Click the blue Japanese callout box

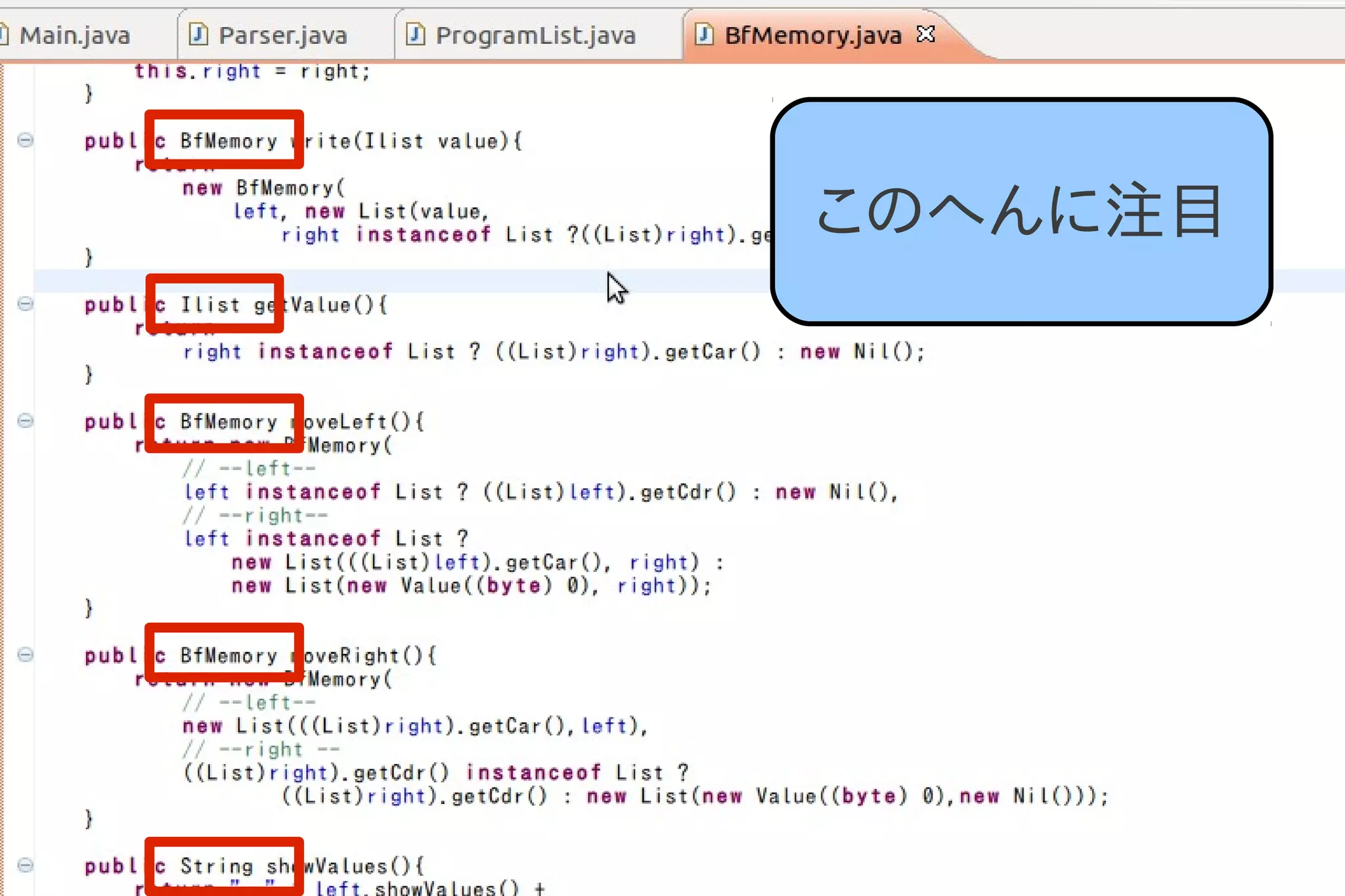pos(1021,211)
